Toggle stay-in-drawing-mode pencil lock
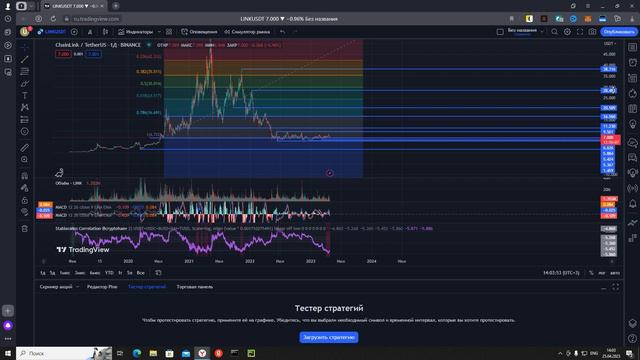Viewport: 640px width, 360px height. (x=25, y=188)
